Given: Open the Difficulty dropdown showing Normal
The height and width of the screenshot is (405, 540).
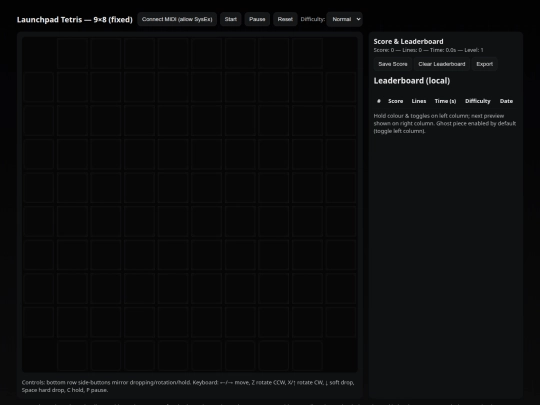Looking at the screenshot, I should 344,19.
